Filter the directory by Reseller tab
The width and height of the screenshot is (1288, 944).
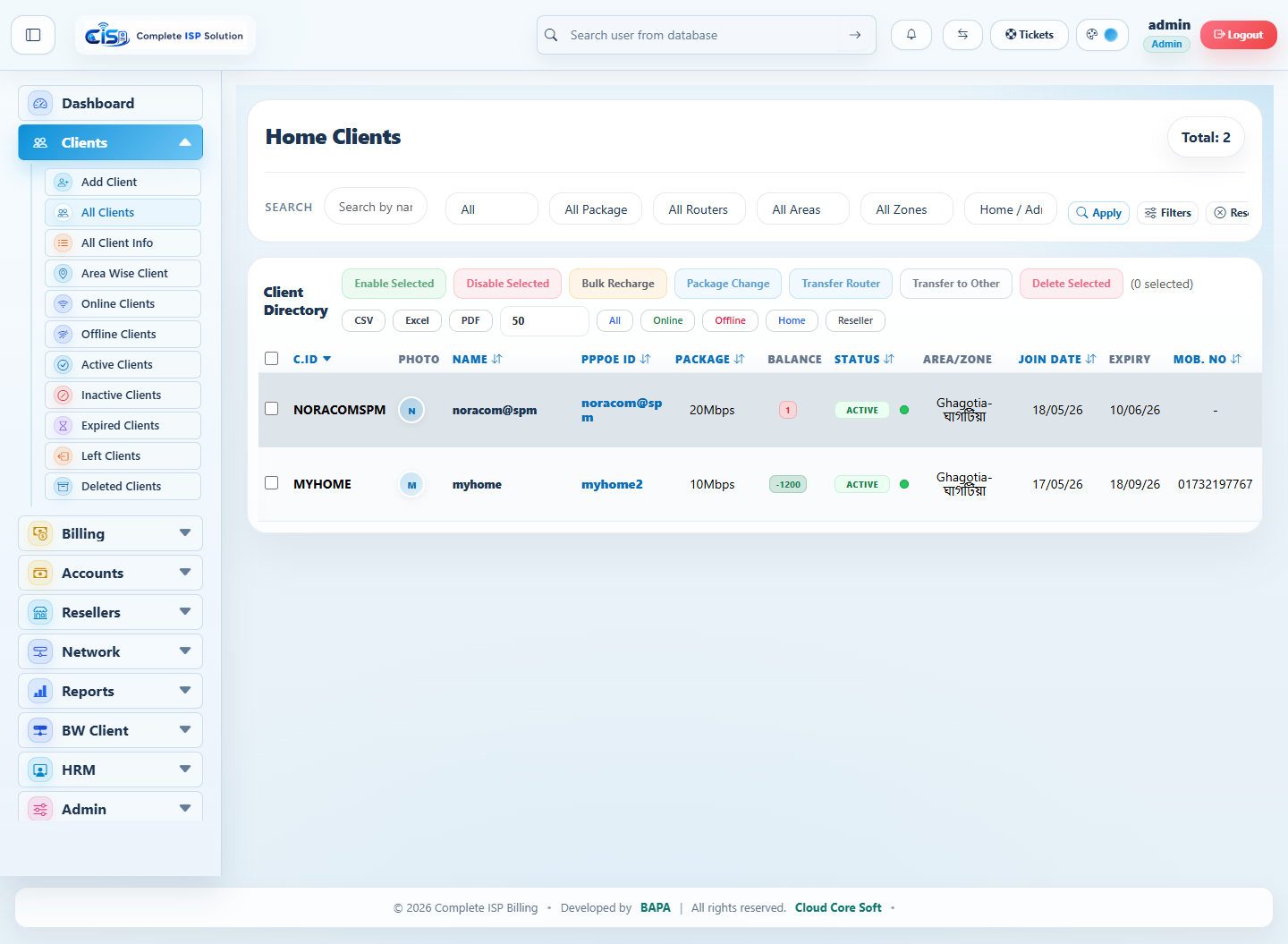coord(855,321)
